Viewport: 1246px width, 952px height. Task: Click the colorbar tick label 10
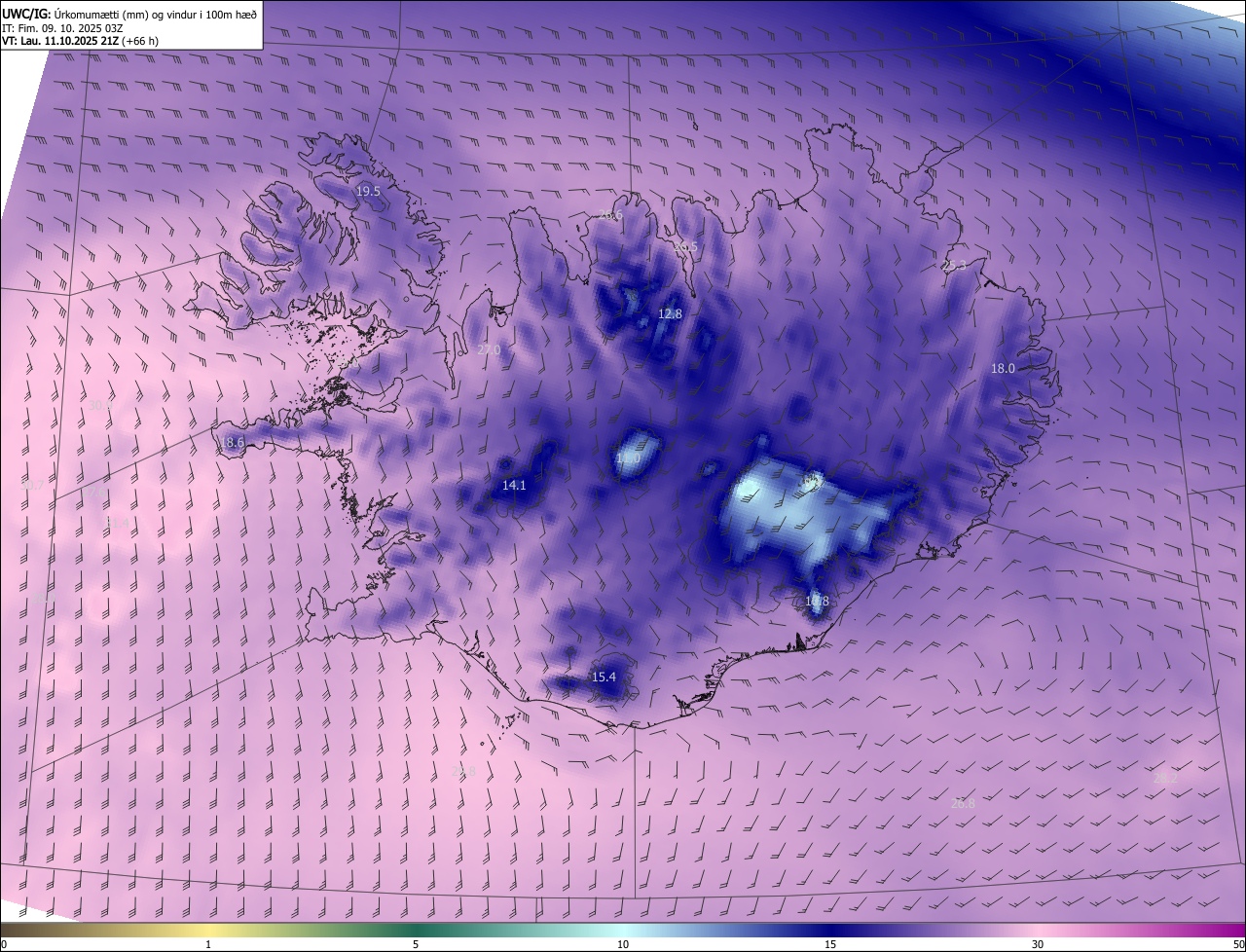pos(623,944)
